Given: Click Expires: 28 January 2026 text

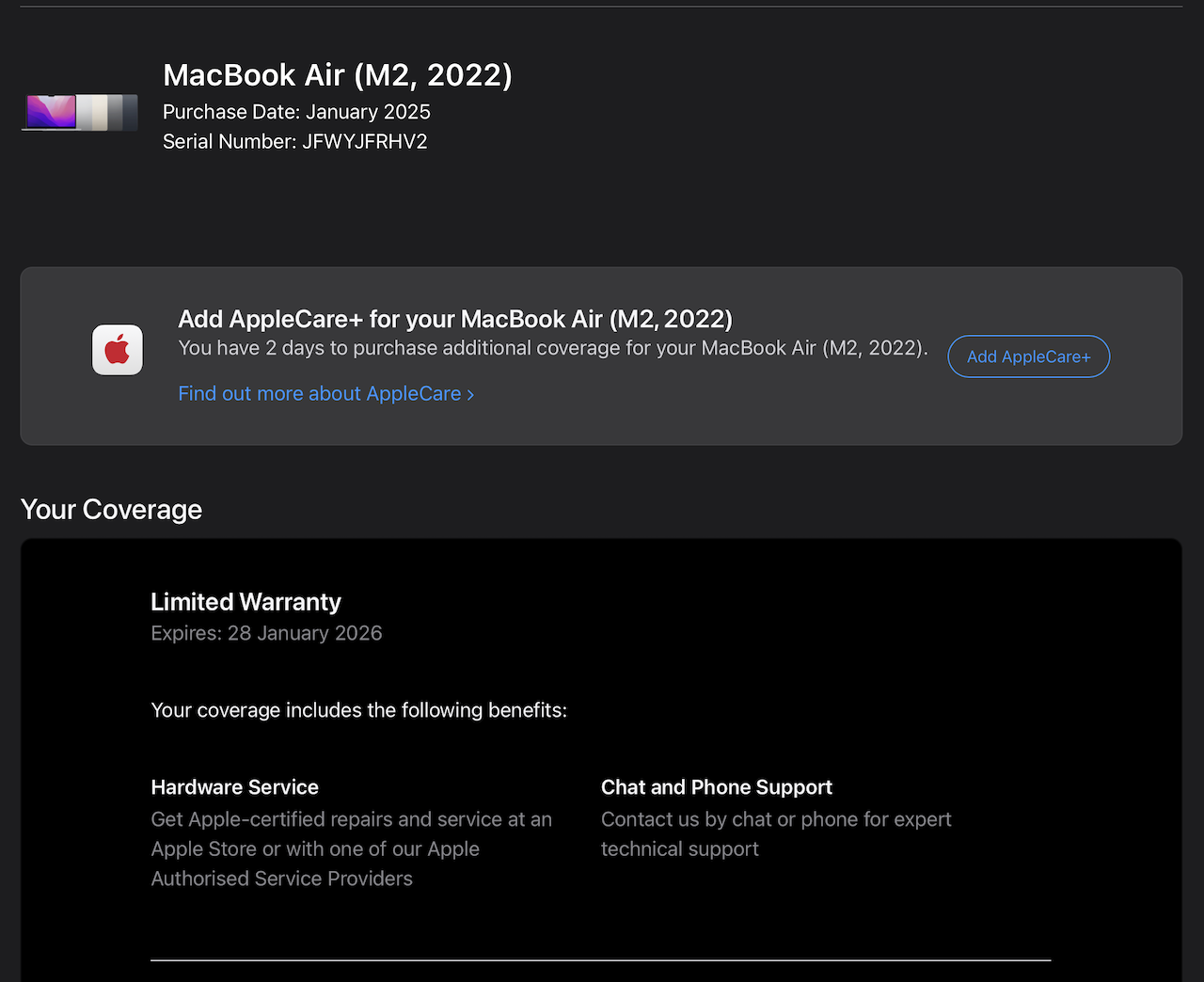Looking at the screenshot, I should pos(267,633).
